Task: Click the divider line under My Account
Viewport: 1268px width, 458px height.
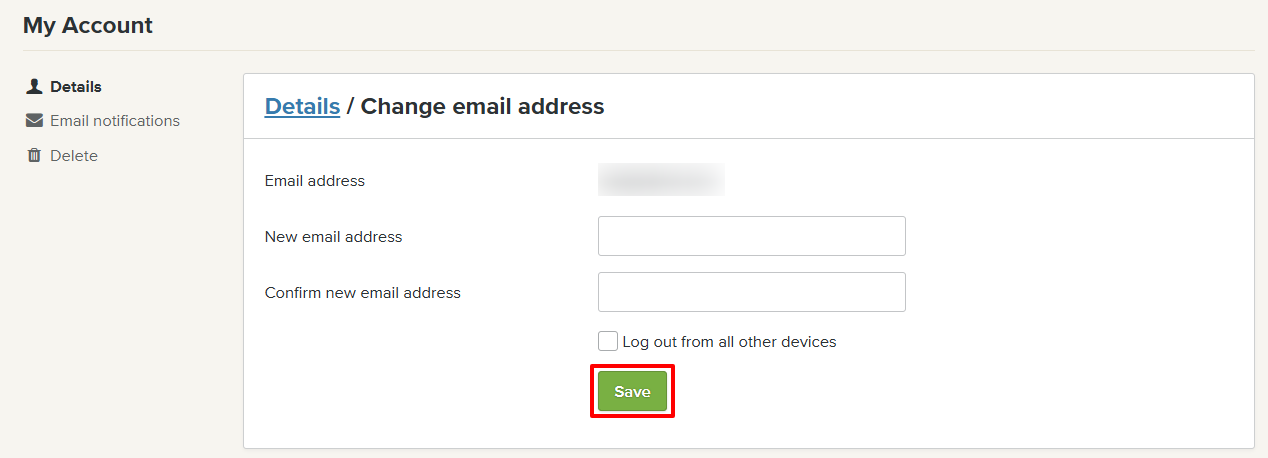Action: click(638, 50)
